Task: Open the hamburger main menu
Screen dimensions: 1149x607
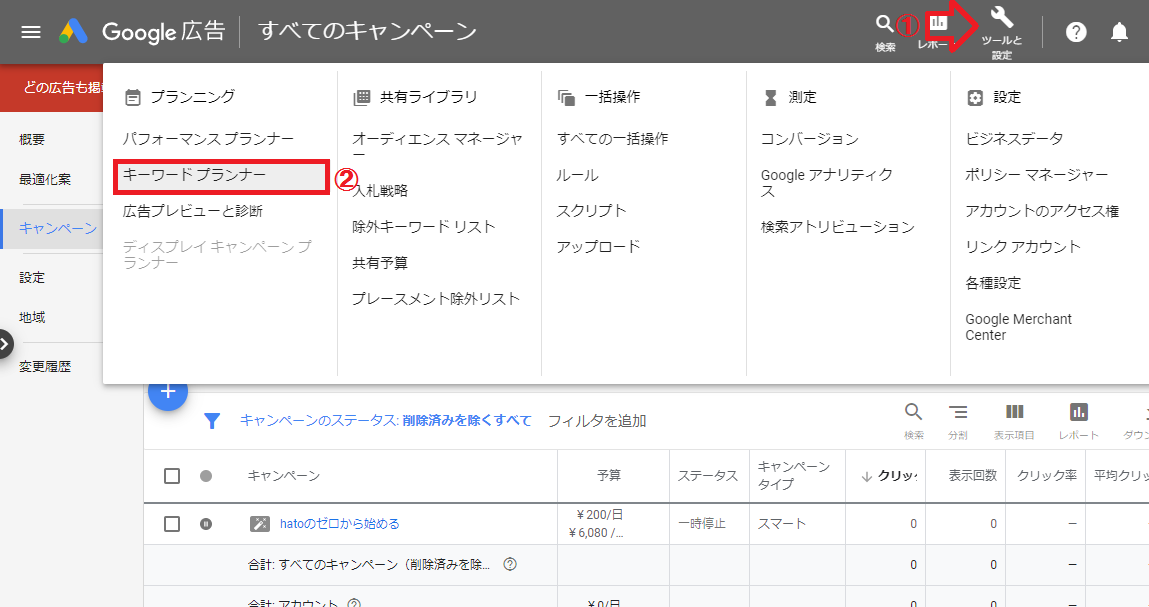Action: [x=31, y=32]
